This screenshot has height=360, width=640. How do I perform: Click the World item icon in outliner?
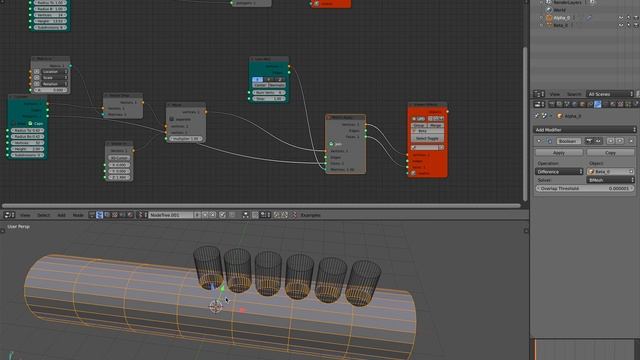click(x=549, y=10)
